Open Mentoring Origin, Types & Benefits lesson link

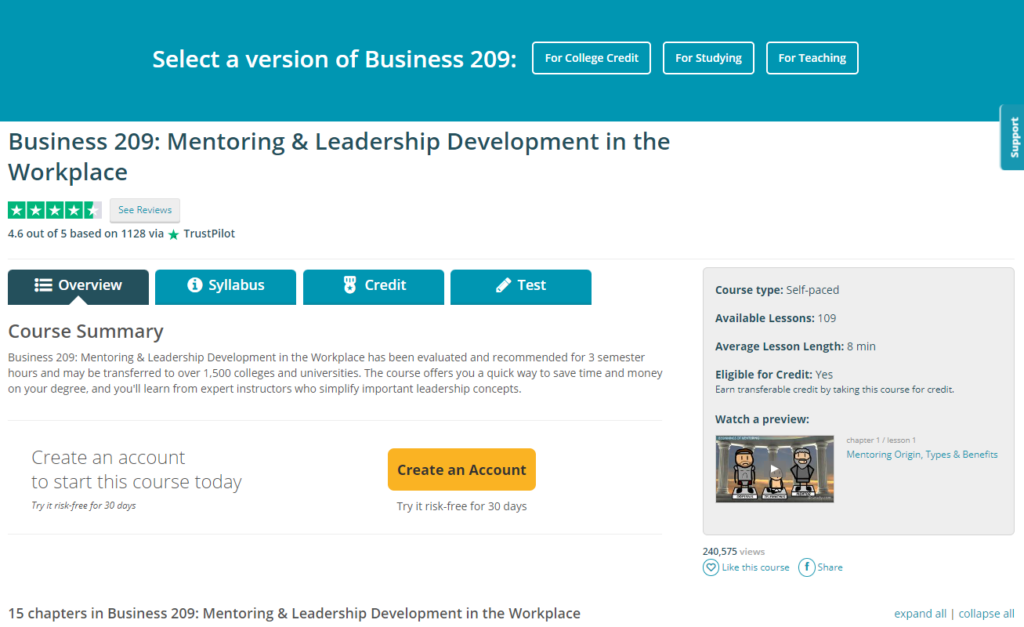921,455
